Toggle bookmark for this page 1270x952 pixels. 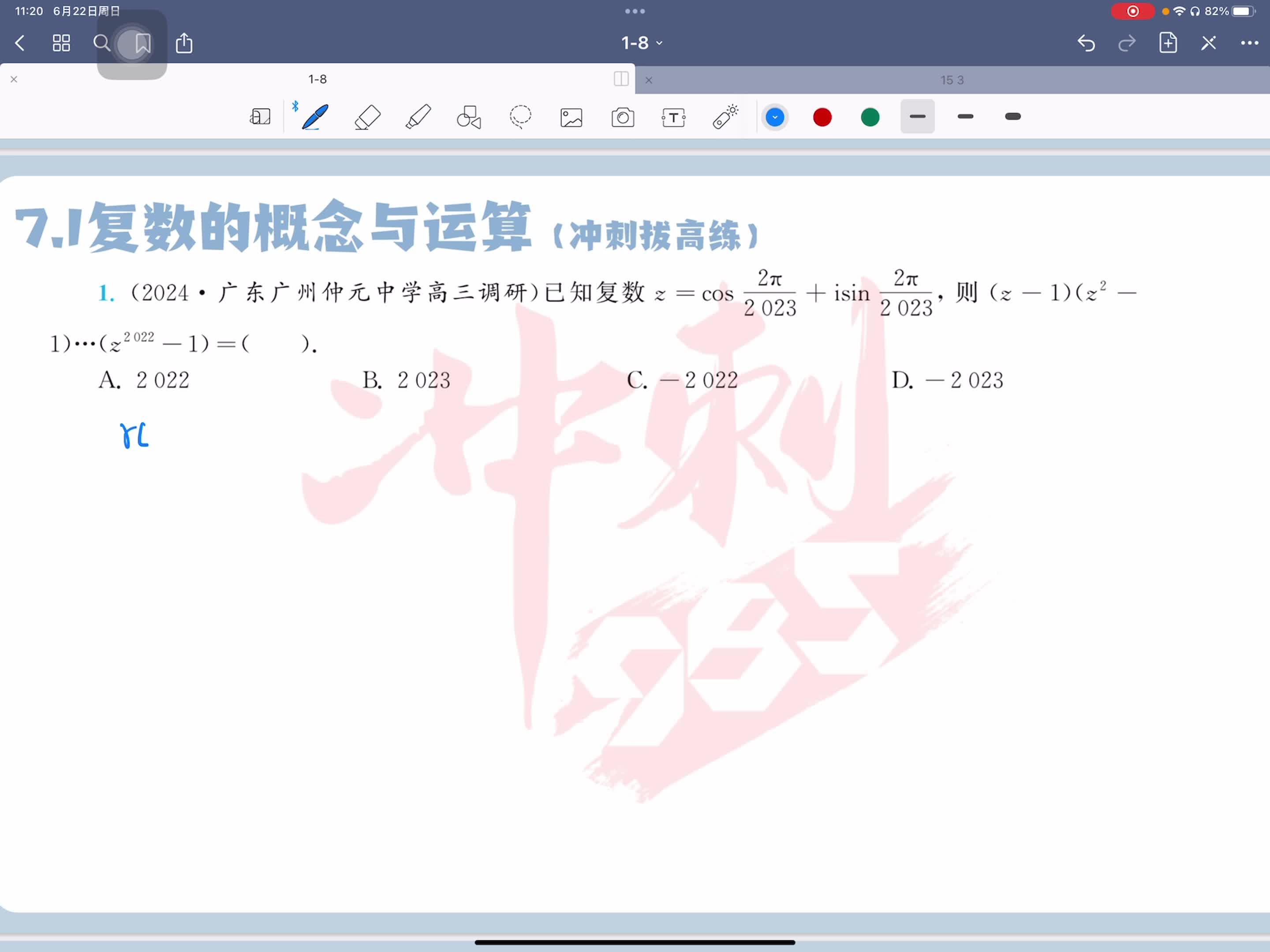click(143, 43)
